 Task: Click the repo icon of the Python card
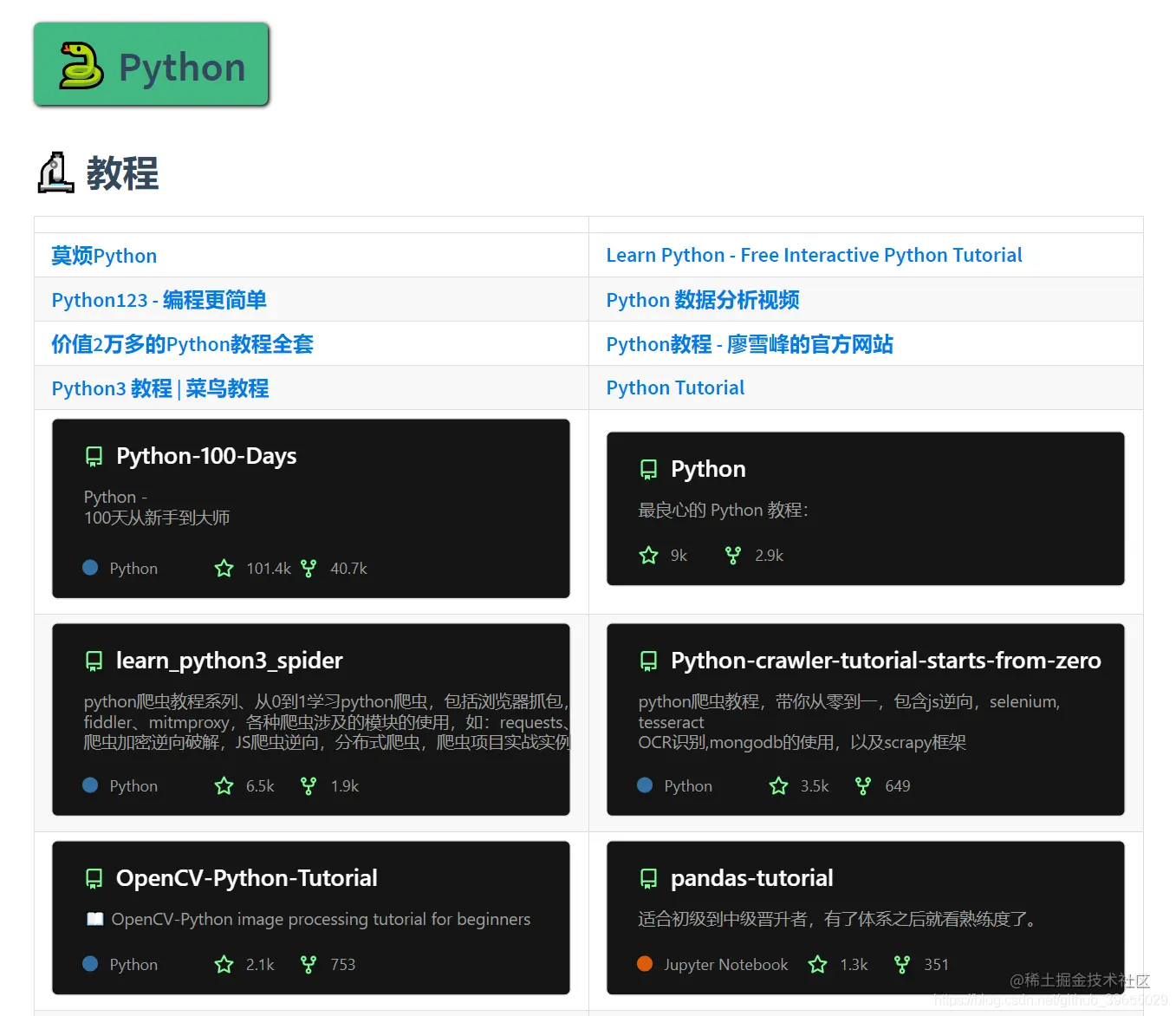pyautogui.click(x=648, y=470)
